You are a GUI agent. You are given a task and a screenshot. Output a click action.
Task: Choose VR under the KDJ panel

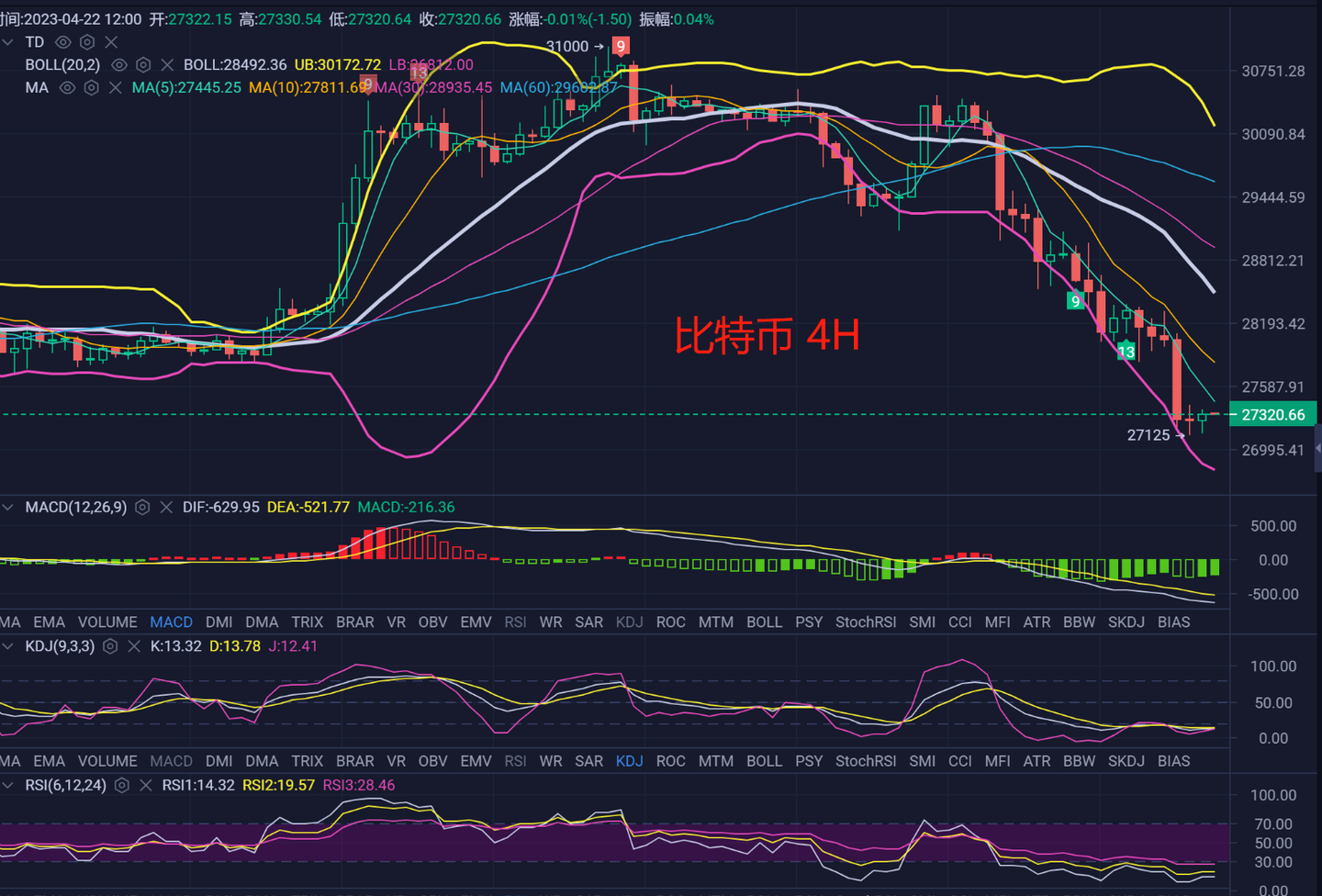coord(397,761)
